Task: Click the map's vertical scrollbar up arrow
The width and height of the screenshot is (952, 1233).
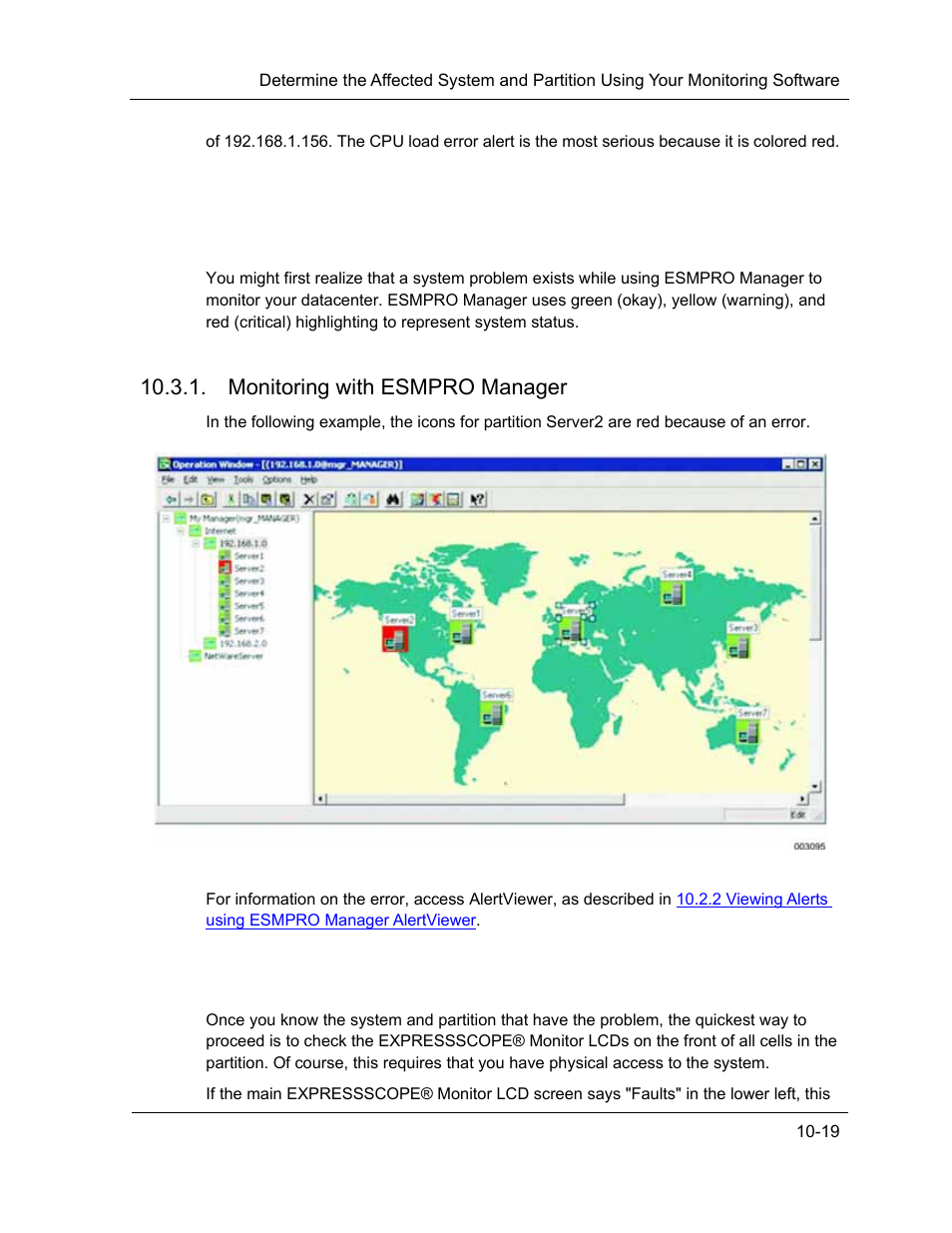Action: tap(814, 519)
